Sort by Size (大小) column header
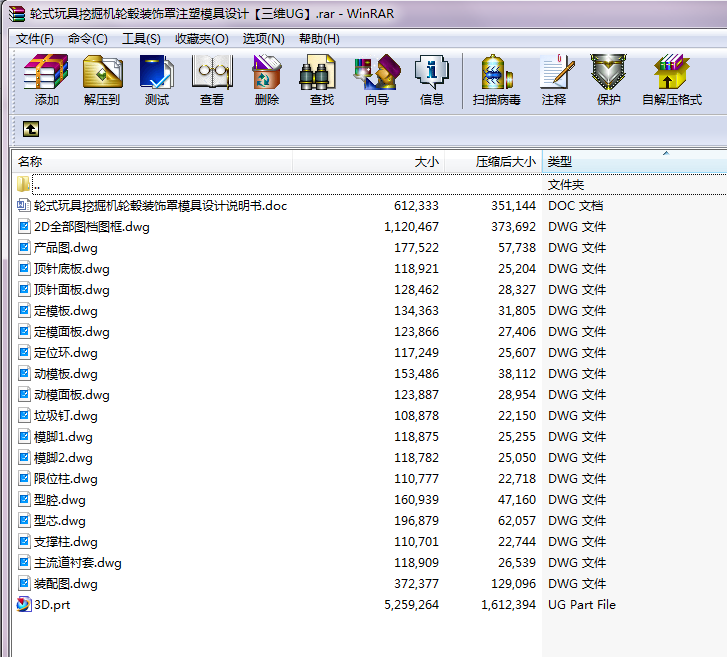Viewport: 727px width, 657px height. tap(369, 161)
